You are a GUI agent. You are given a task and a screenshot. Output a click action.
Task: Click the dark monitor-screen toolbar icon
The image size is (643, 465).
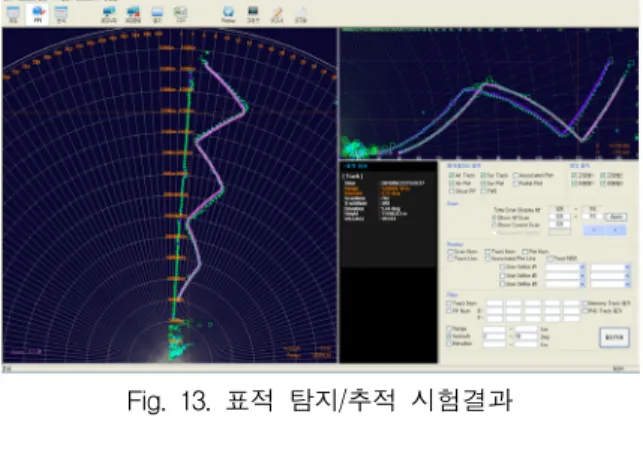click(253, 14)
